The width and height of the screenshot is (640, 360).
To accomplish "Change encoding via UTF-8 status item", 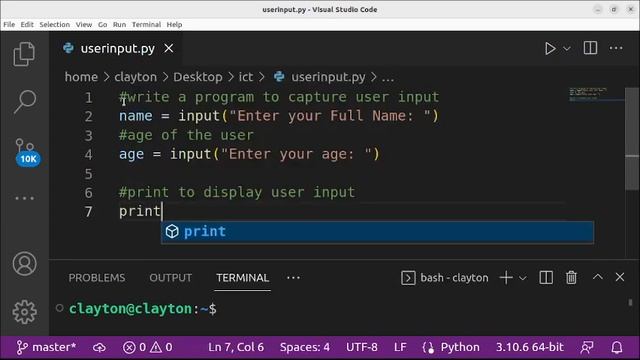I will click(x=362, y=347).
